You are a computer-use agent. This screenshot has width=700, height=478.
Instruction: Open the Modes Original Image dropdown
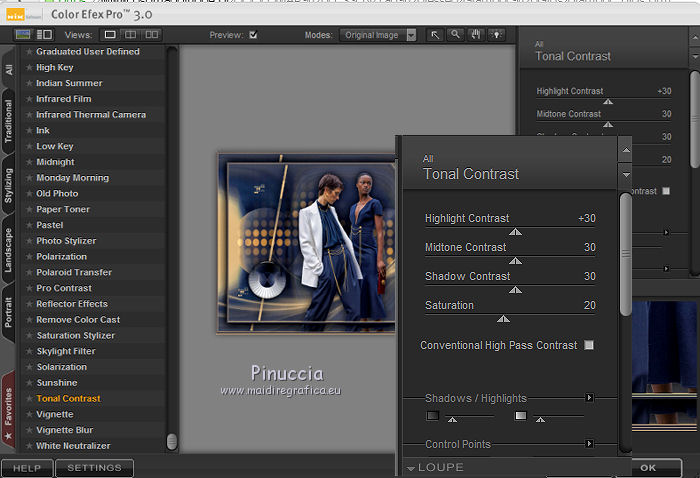coord(378,35)
